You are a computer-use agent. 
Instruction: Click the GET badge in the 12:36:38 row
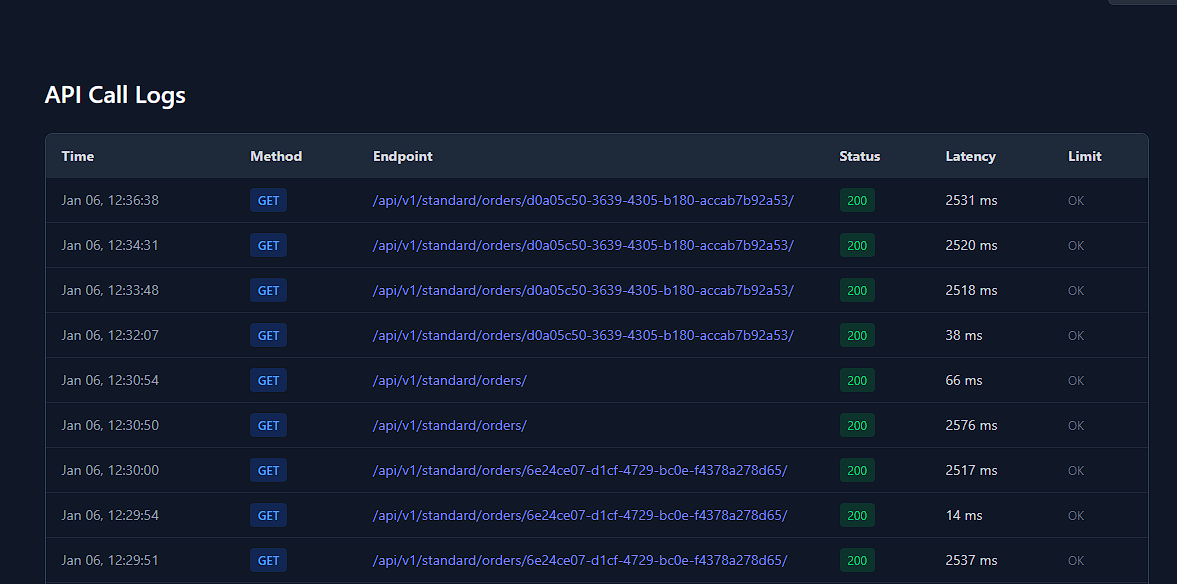(268, 200)
